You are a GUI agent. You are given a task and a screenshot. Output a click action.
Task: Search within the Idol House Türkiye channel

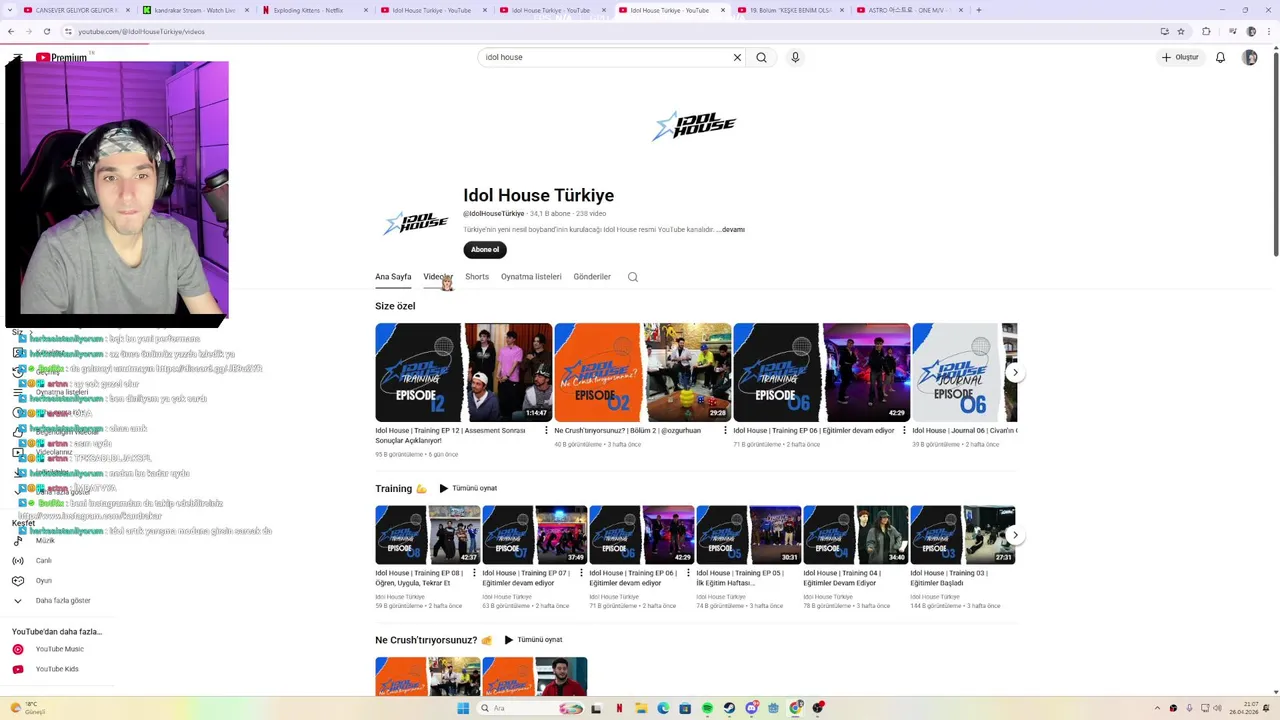coord(632,277)
